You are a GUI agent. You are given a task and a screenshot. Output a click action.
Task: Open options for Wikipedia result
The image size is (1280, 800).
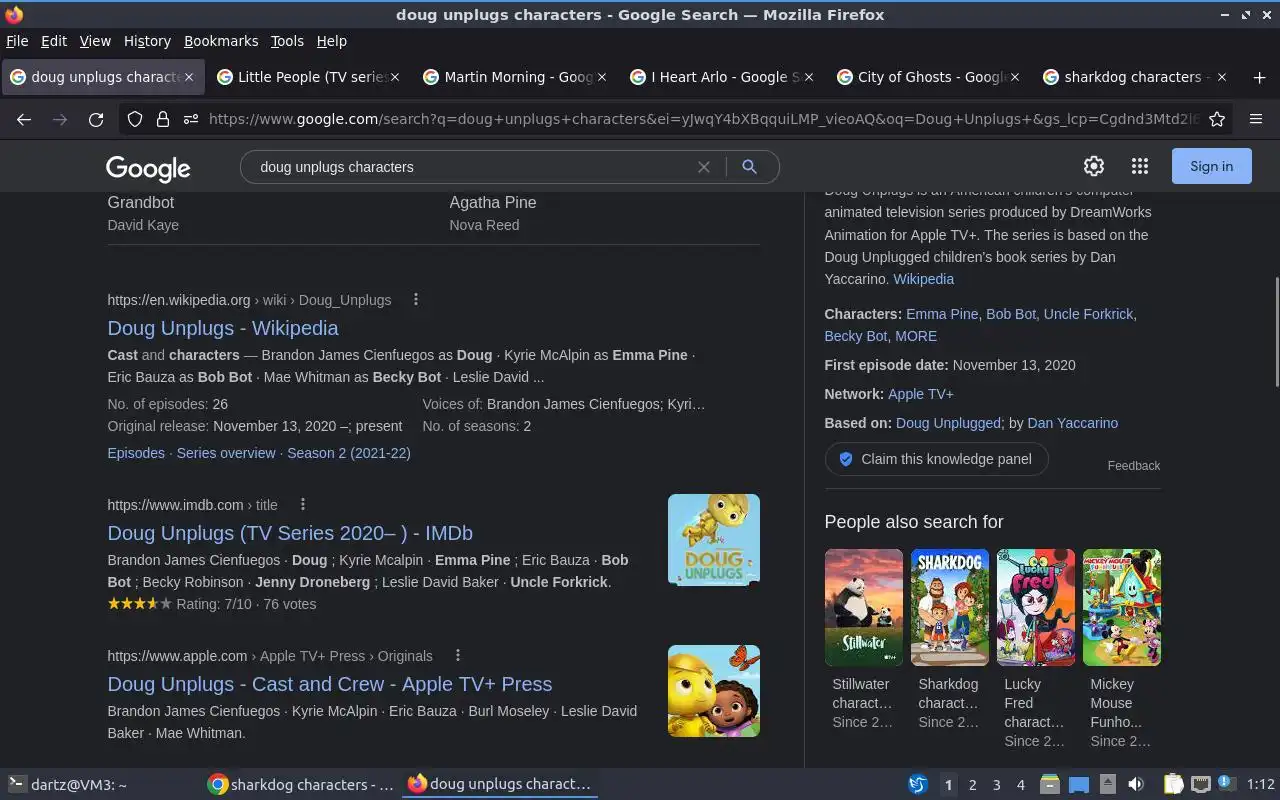(x=416, y=300)
